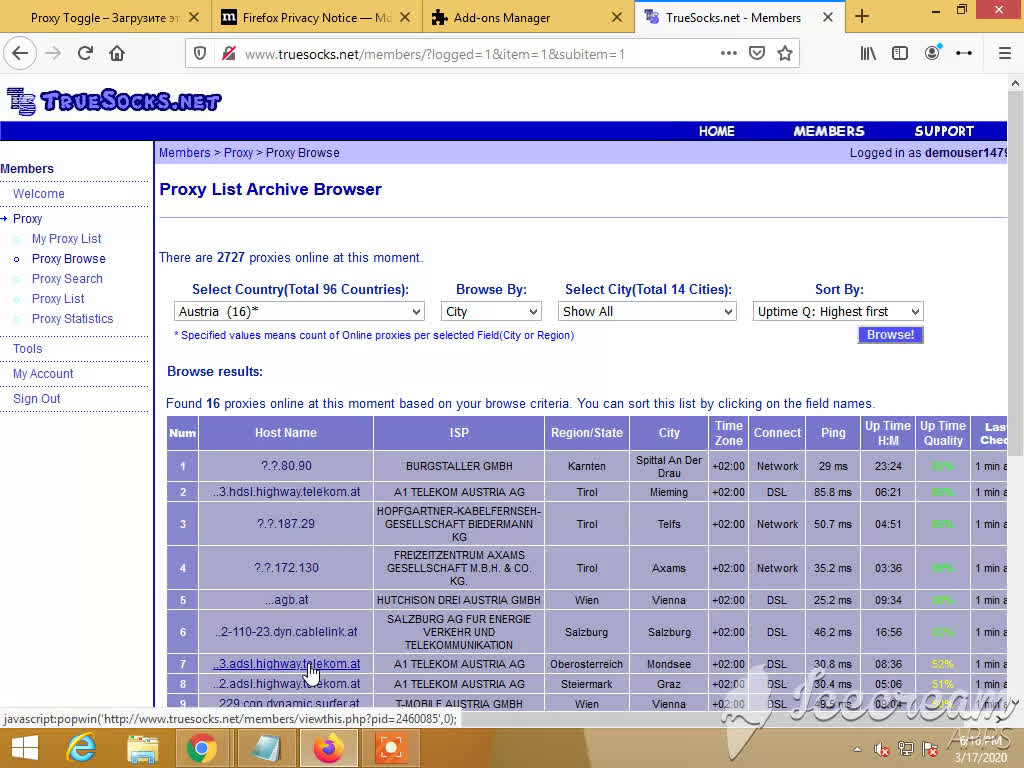This screenshot has width=1024, height=768.
Task: Open the Select Country dropdown showing Austria
Action: tap(299, 312)
